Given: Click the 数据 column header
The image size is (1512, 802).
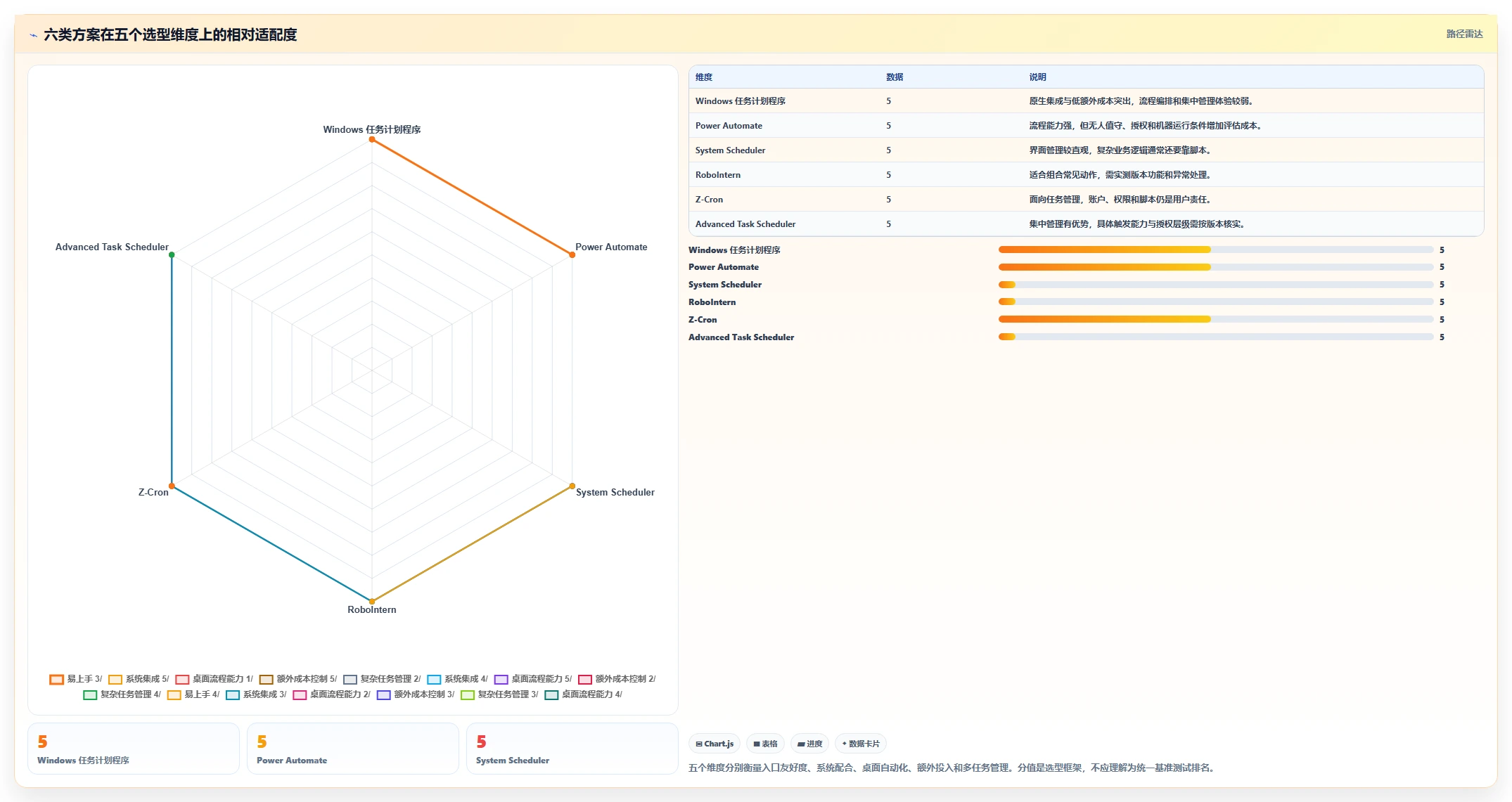Looking at the screenshot, I should pyautogui.click(x=895, y=77).
